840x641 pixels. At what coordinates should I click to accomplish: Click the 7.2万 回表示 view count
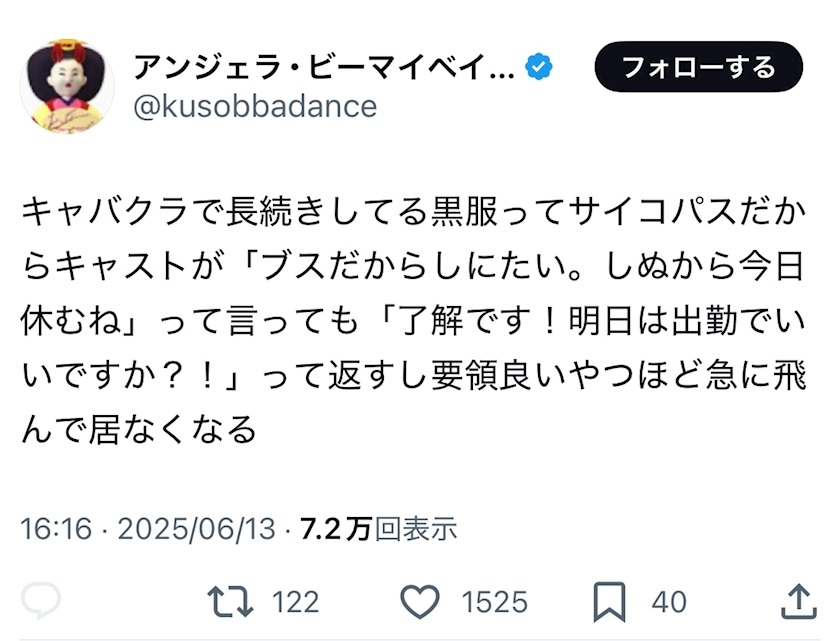(x=379, y=529)
